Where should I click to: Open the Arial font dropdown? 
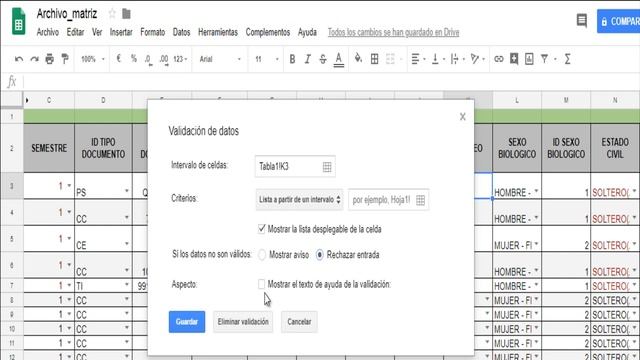pos(220,59)
